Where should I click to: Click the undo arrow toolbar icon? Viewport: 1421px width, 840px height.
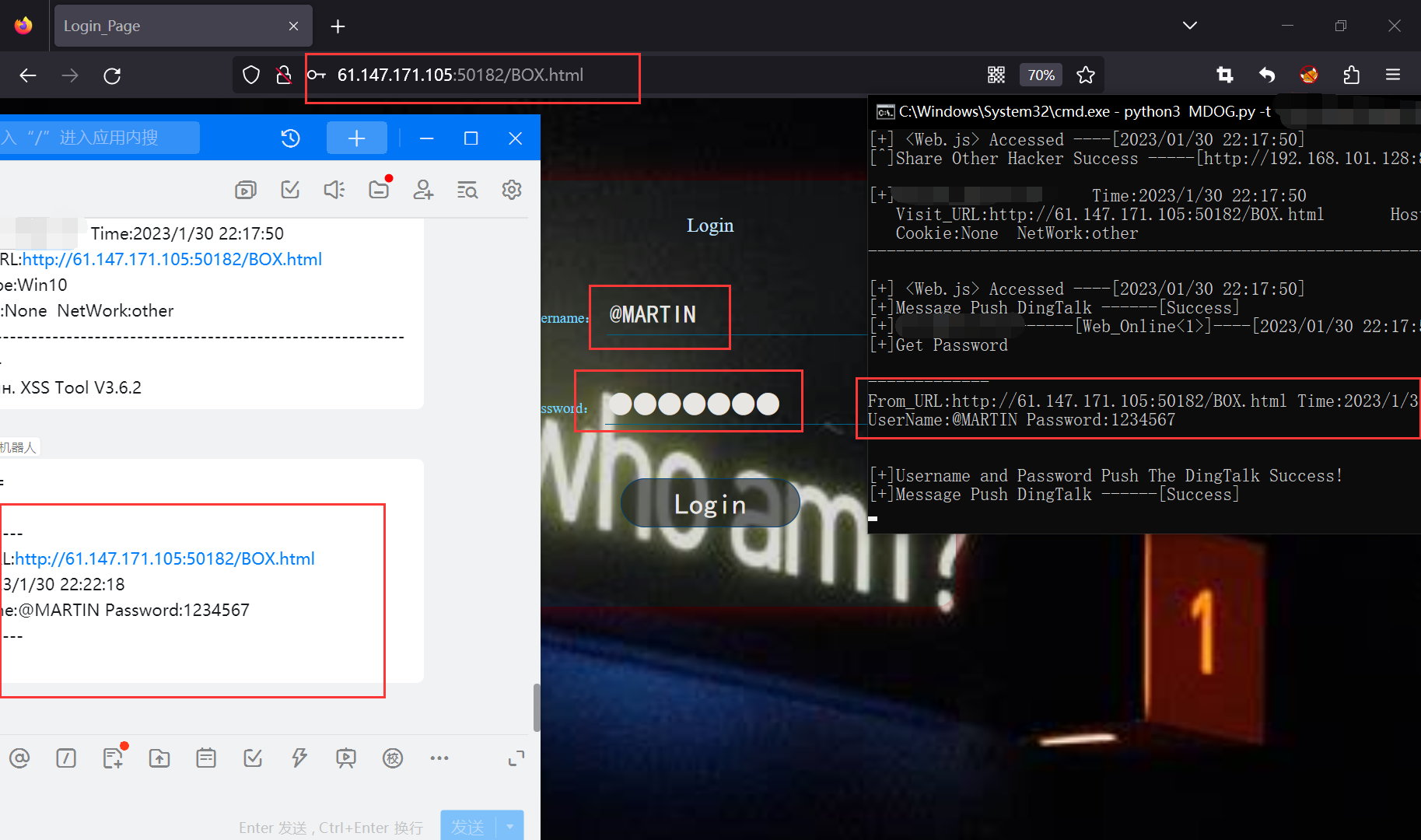pos(1267,75)
